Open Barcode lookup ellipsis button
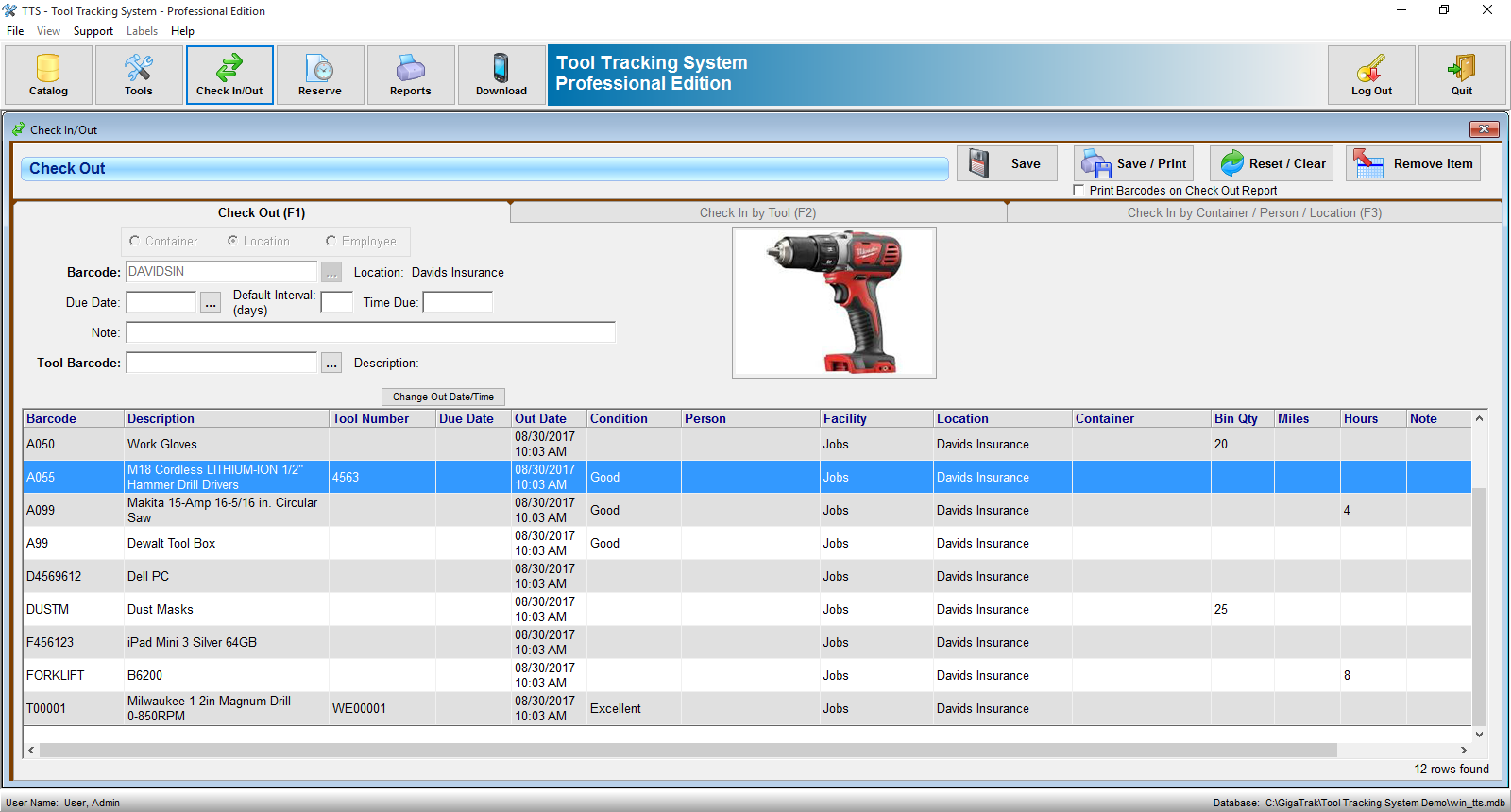 [331, 272]
